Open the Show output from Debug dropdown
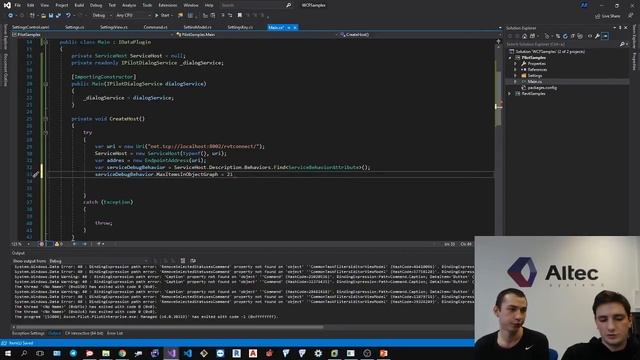The height and width of the screenshot is (360, 640). click(98, 261)
